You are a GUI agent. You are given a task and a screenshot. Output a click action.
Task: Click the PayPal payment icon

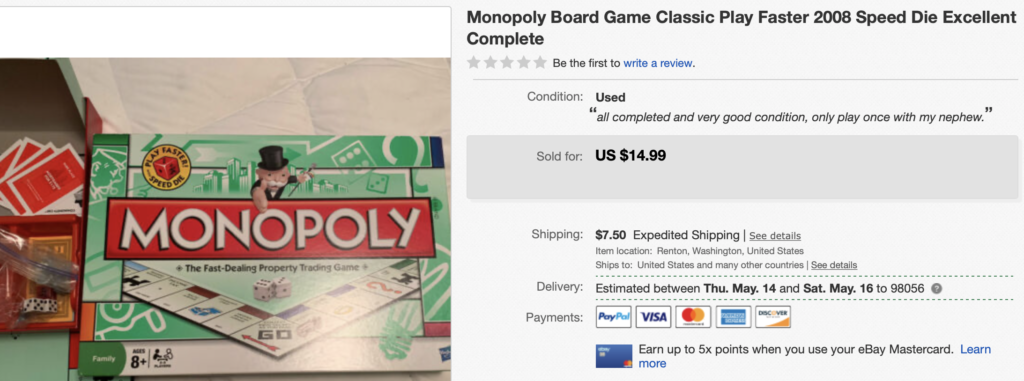(614, 317)
